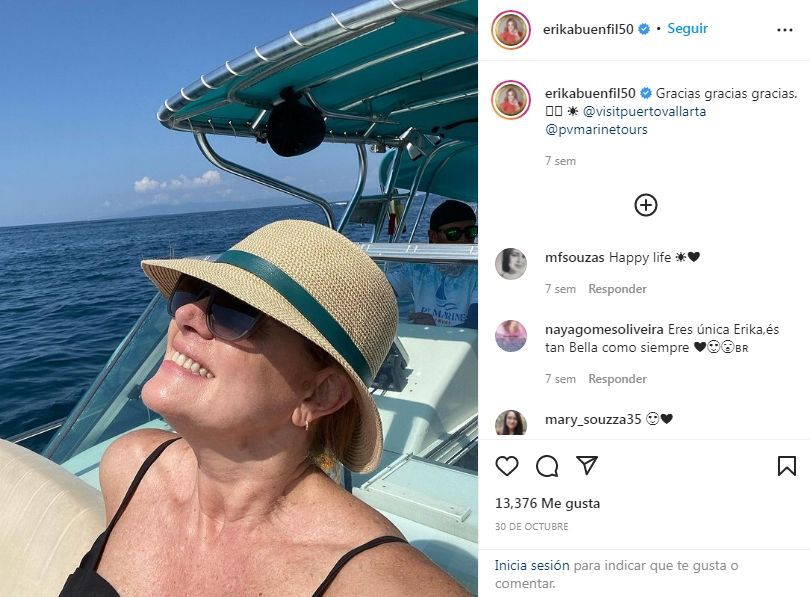810x597 pixels.
Task: Click the header profile picture of erikabuenfil50
Action: [510, 30]
